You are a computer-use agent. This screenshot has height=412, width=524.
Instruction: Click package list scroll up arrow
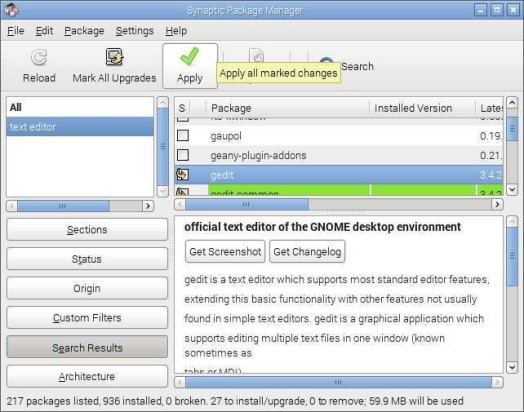tap(512, 103)
